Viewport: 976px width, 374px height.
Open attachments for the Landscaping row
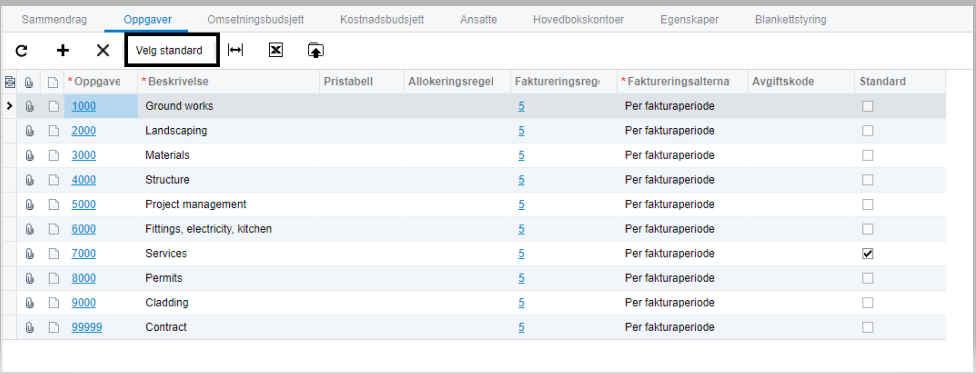29,131
